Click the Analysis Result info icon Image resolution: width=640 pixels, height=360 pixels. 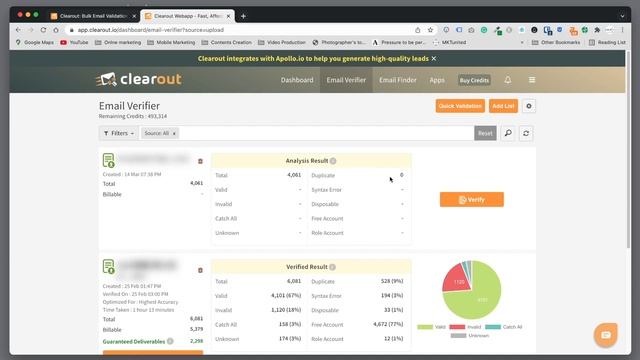point(333,161)
